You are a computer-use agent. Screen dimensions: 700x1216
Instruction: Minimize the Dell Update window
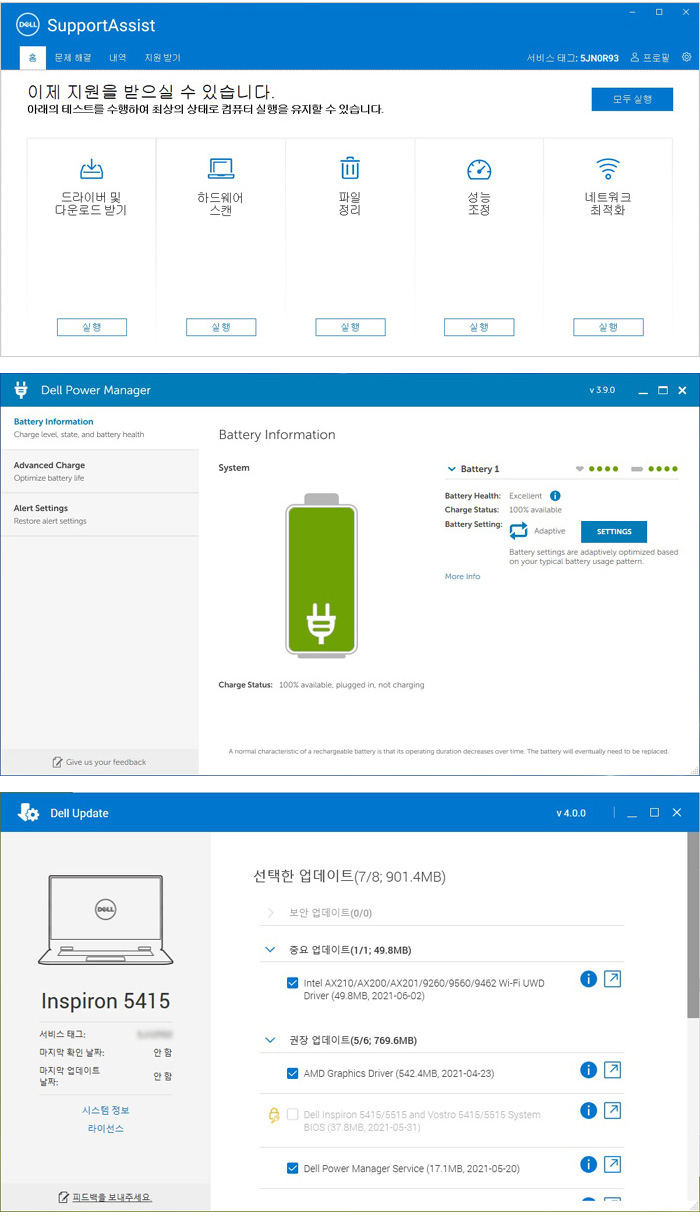[631, 814]
